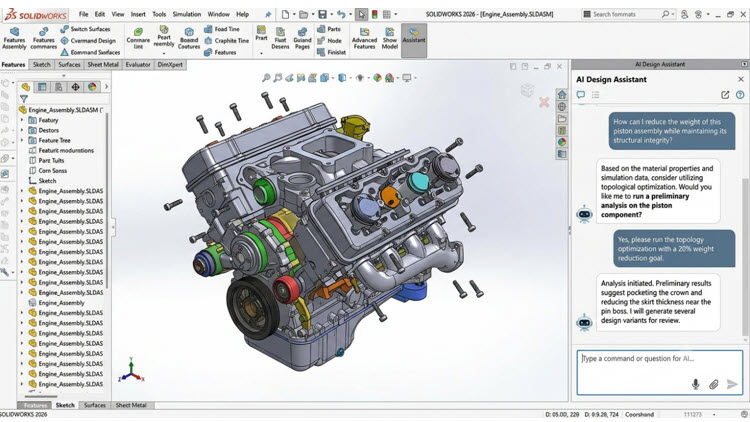This screenshot has width=750, height=422.
Task: Toggle the pin icon next to Help
Action: click(x=268, y=14)
